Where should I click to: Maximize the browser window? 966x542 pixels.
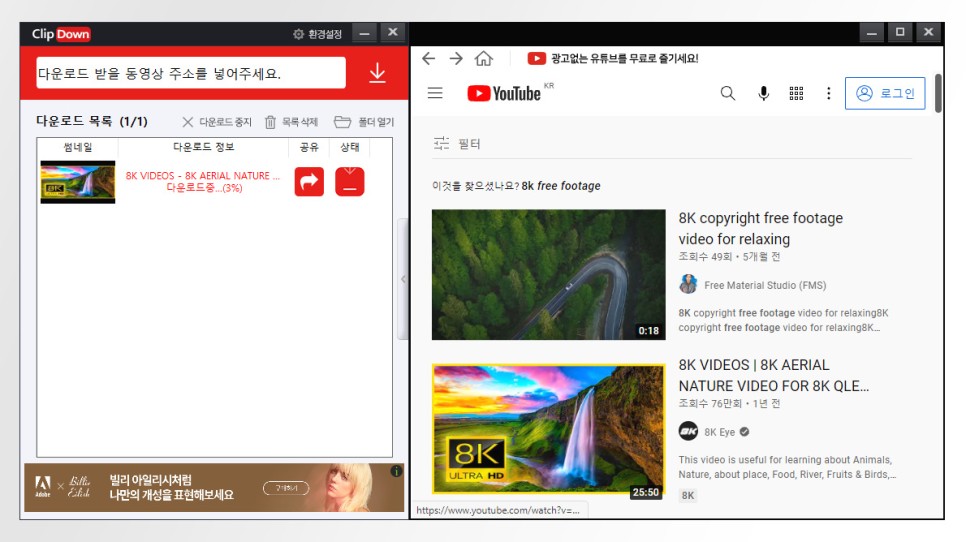[900, 32]
